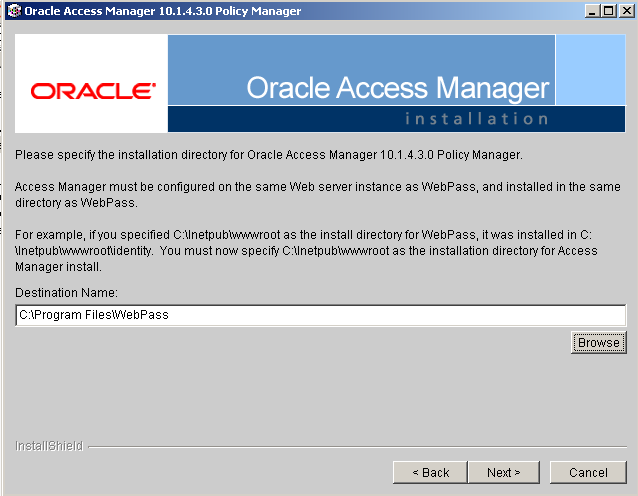Maximize the Policy Manager window
This screenshot has height=496, width=638.
click(609, 11)
